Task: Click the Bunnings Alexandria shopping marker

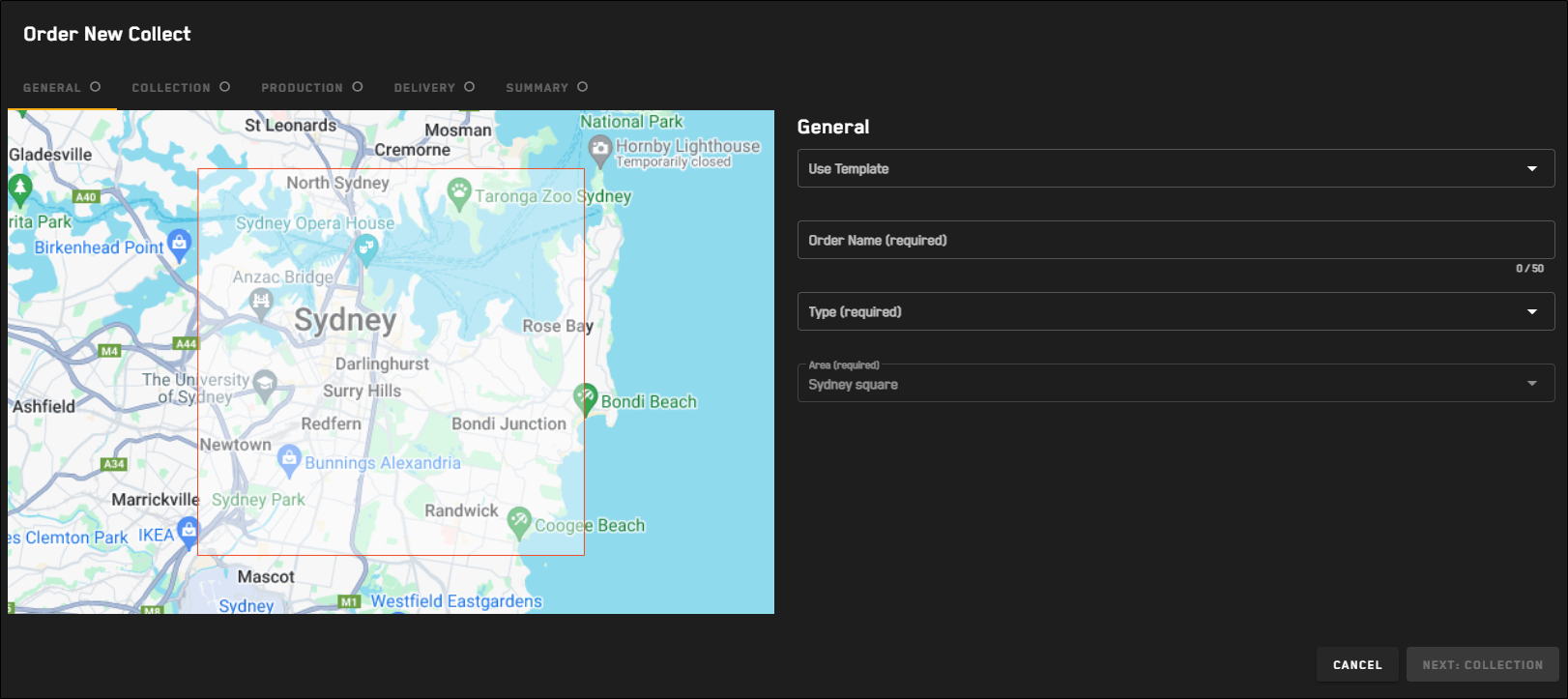Action: coord(289,458)
